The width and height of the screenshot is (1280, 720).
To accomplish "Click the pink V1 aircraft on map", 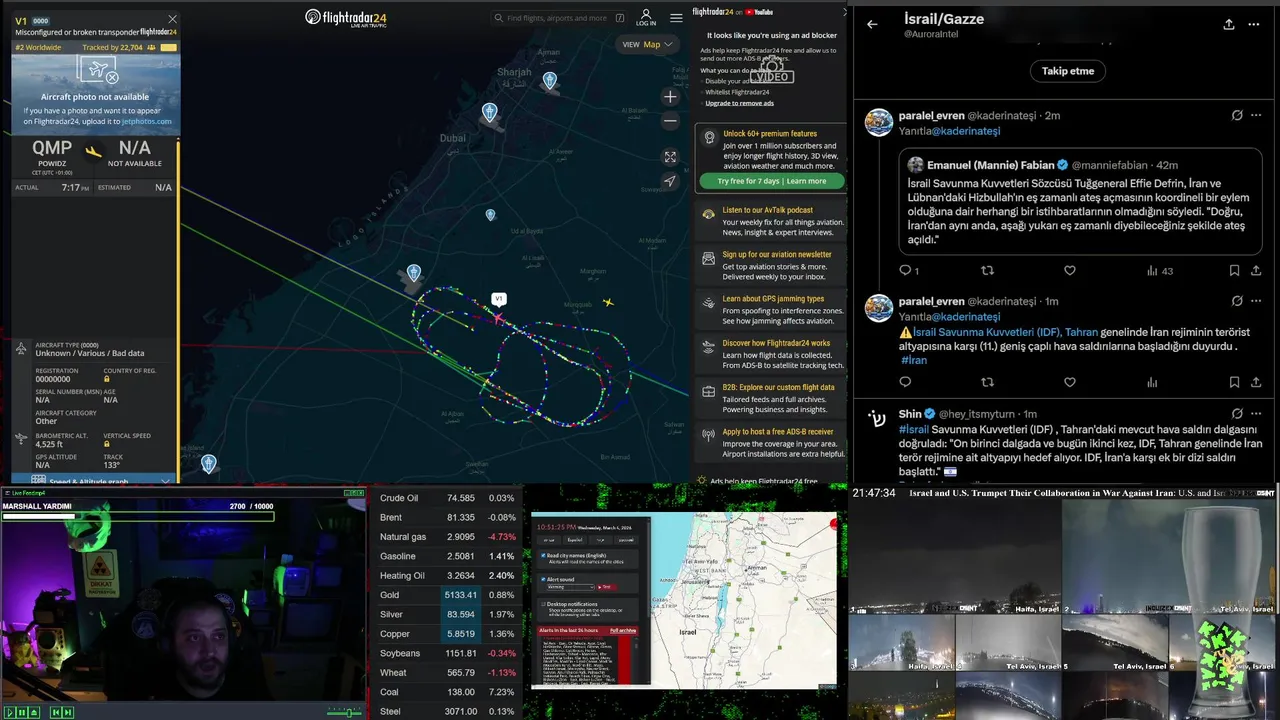I will pos(497,317).
